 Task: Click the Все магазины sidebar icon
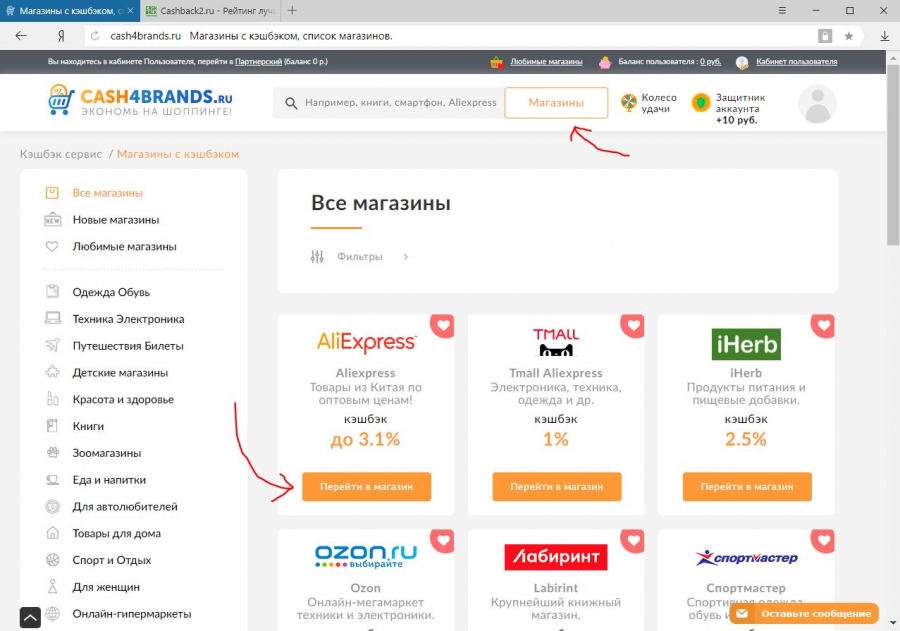tap(52, 193)
